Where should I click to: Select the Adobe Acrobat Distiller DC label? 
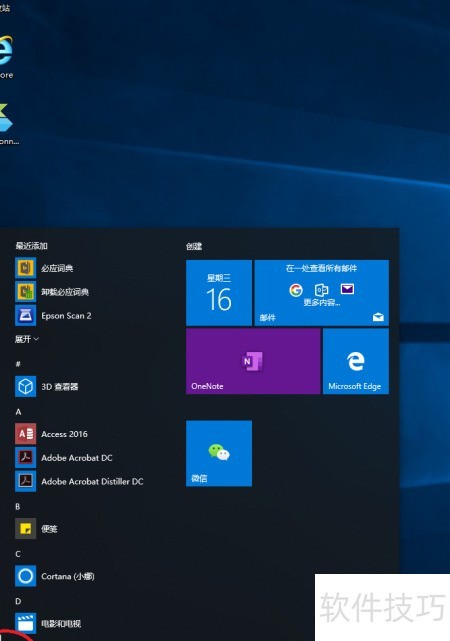(92, 482)
